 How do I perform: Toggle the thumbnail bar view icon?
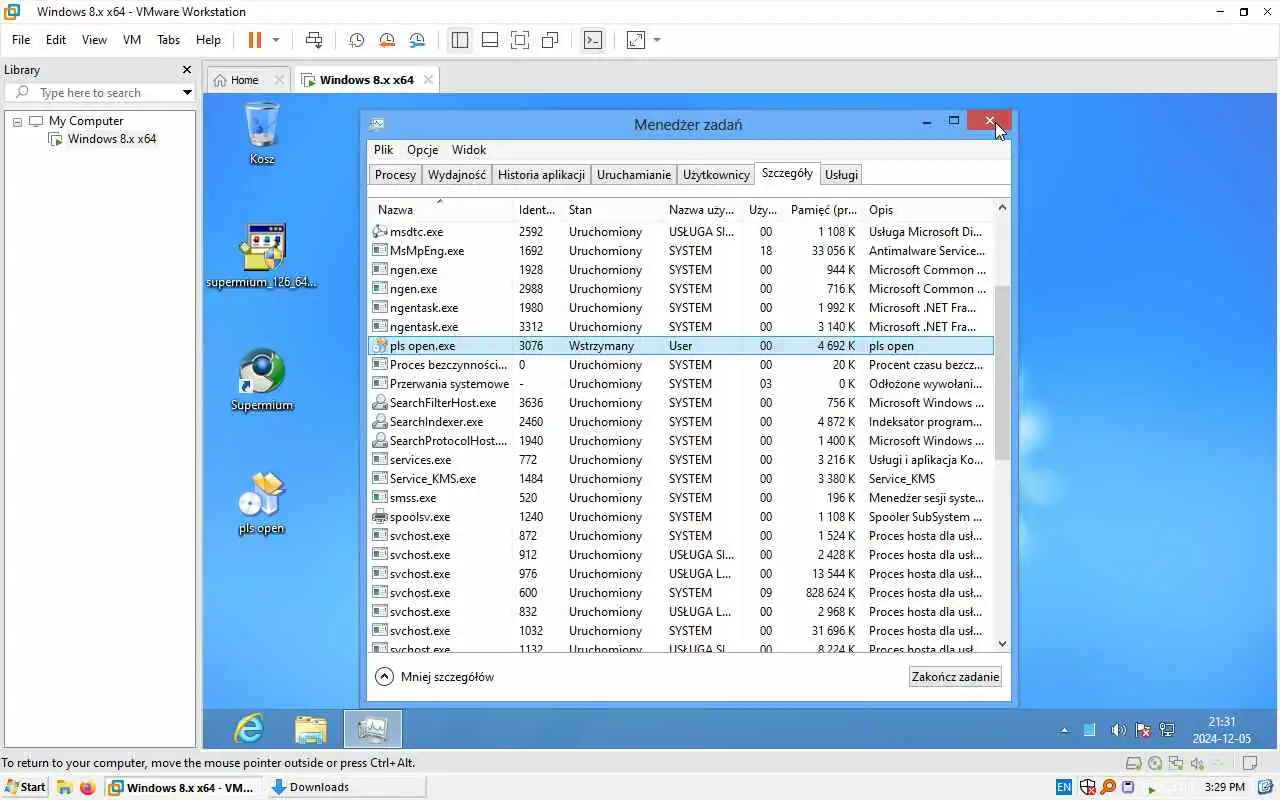point(490,40)
